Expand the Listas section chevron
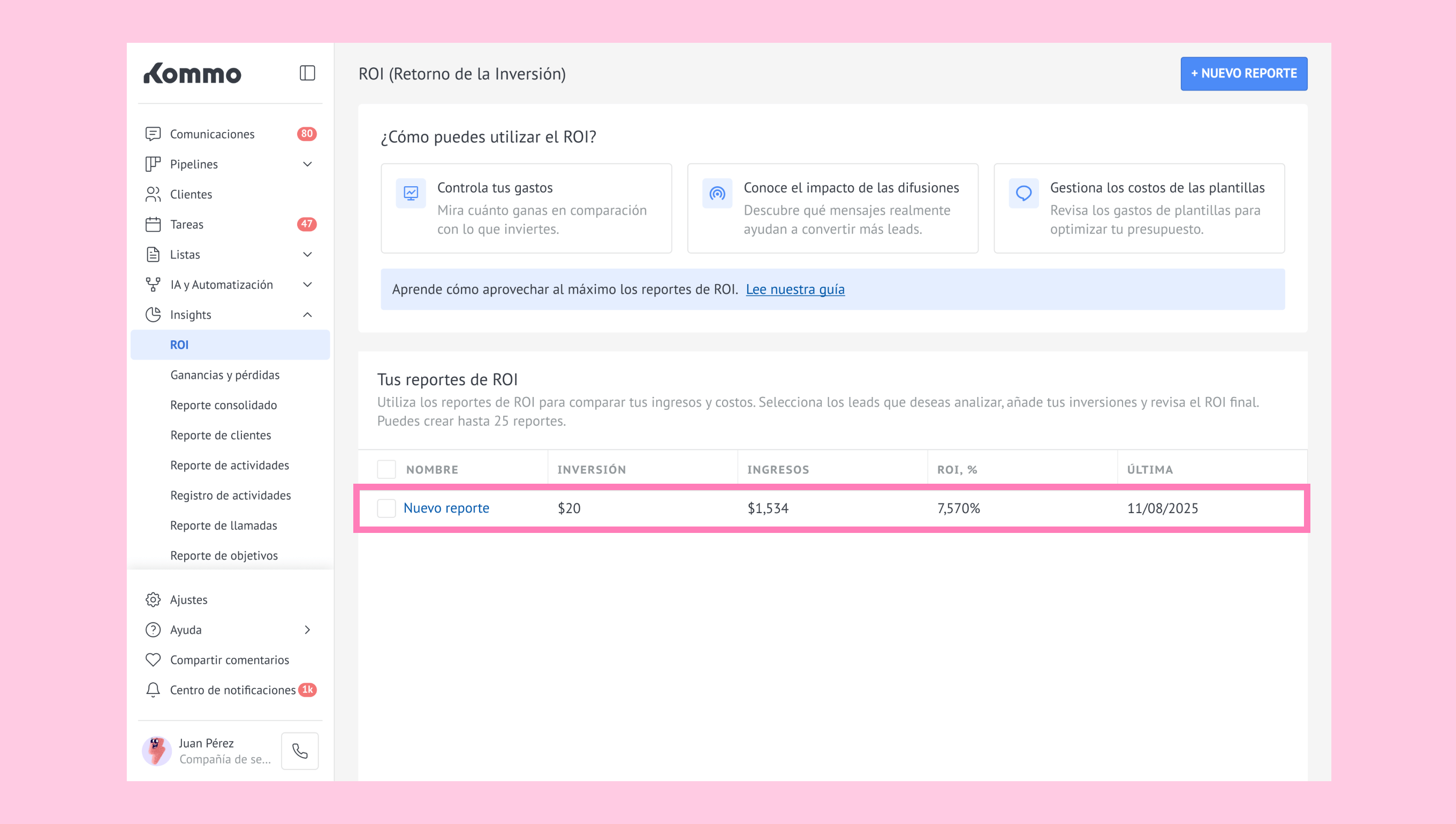 (x=307, y=255)
